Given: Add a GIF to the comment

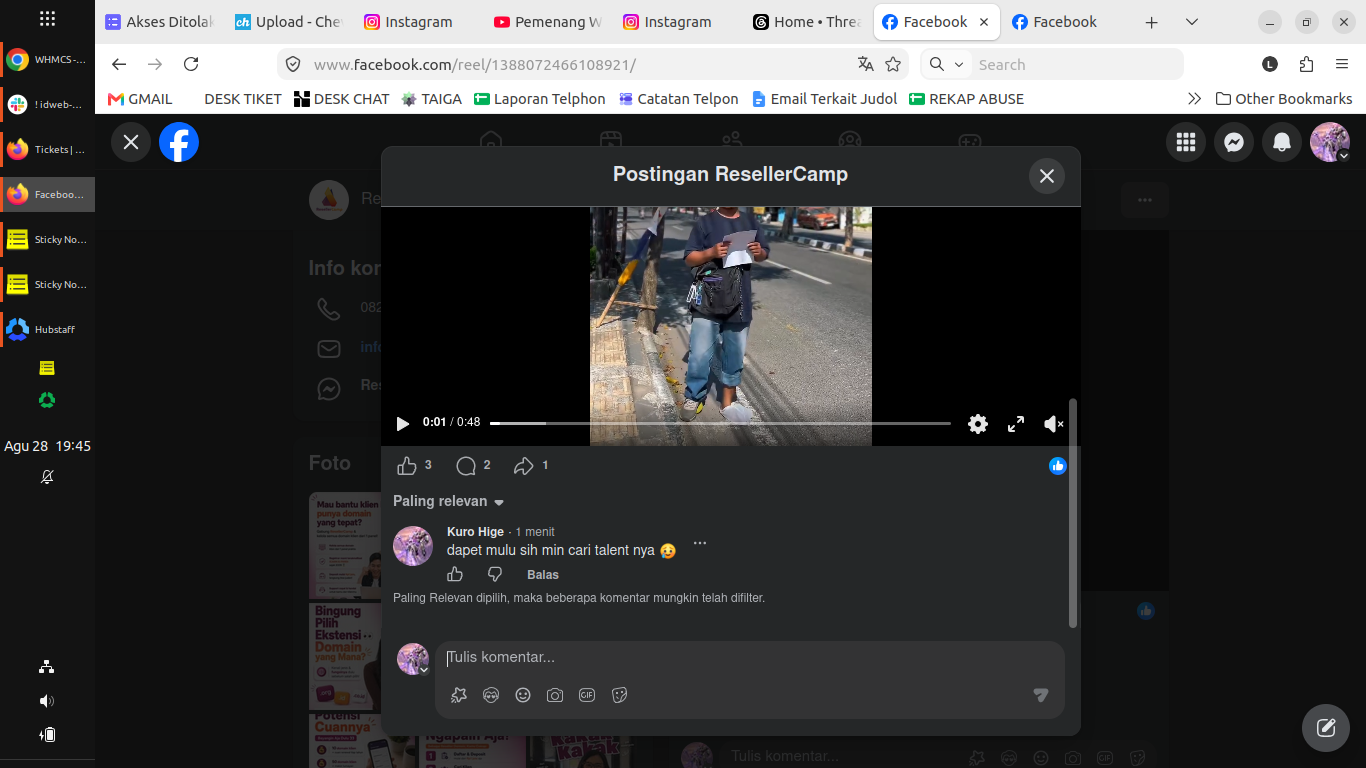Looking at the screenshot, I should coord(587,695).
